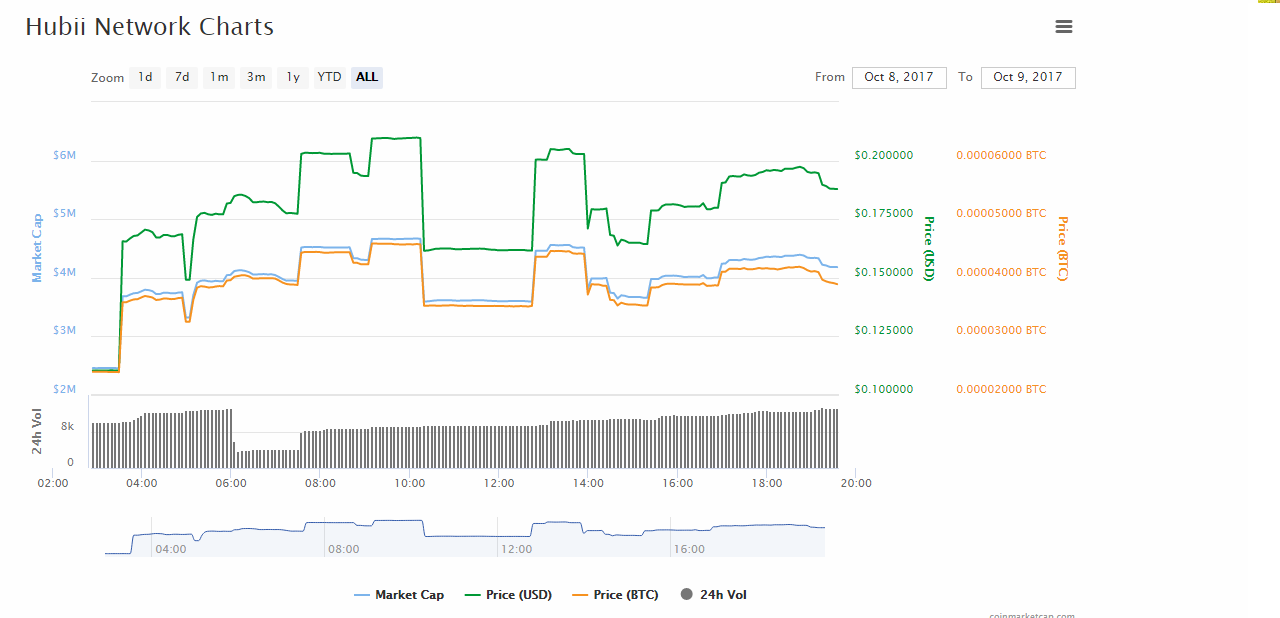Toggle Price (USD) series in legend
This screenshot has height=618, width=1280.
[x=508, y=595]
